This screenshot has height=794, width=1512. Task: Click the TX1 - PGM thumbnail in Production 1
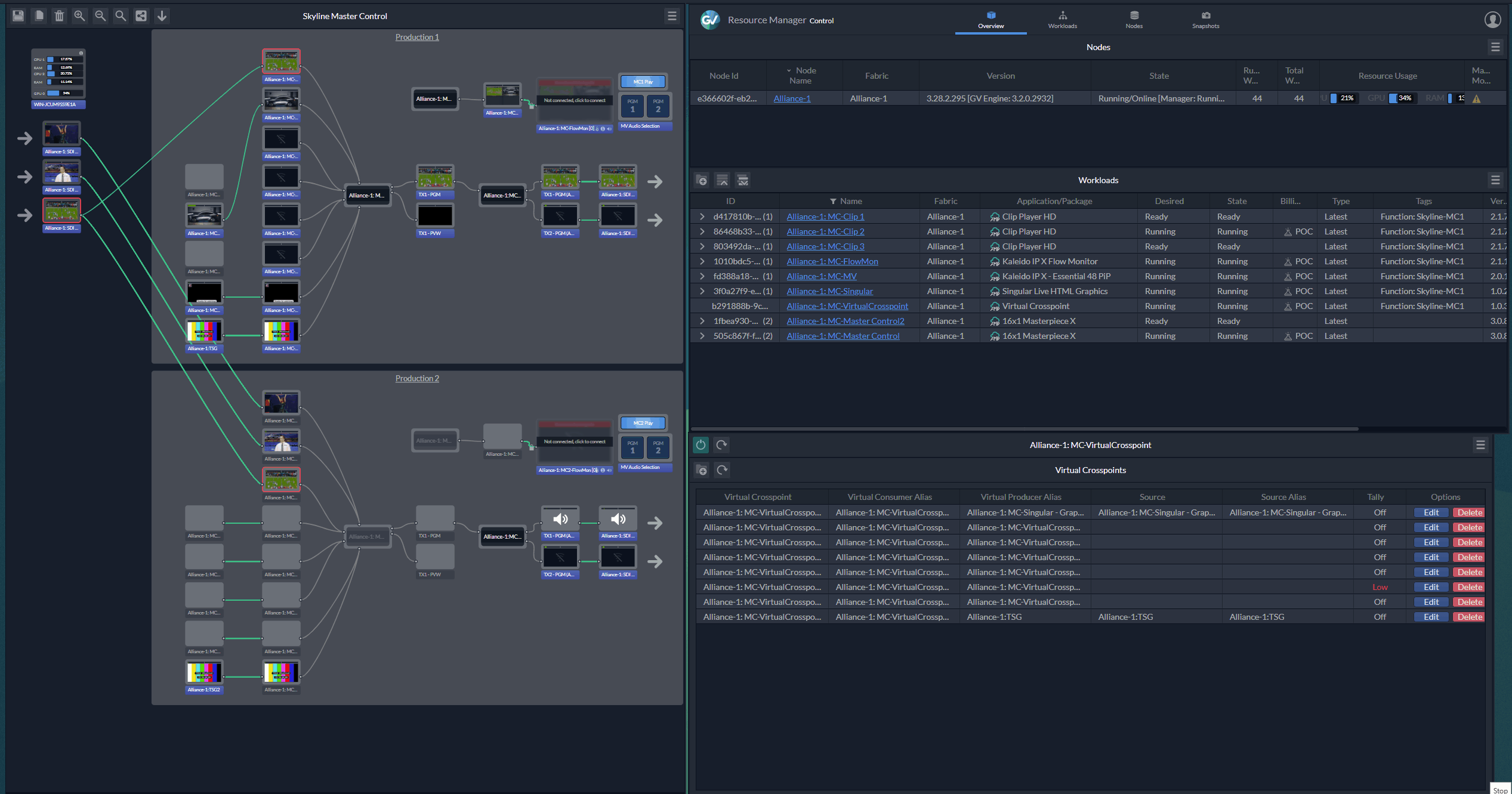point(435,178)
